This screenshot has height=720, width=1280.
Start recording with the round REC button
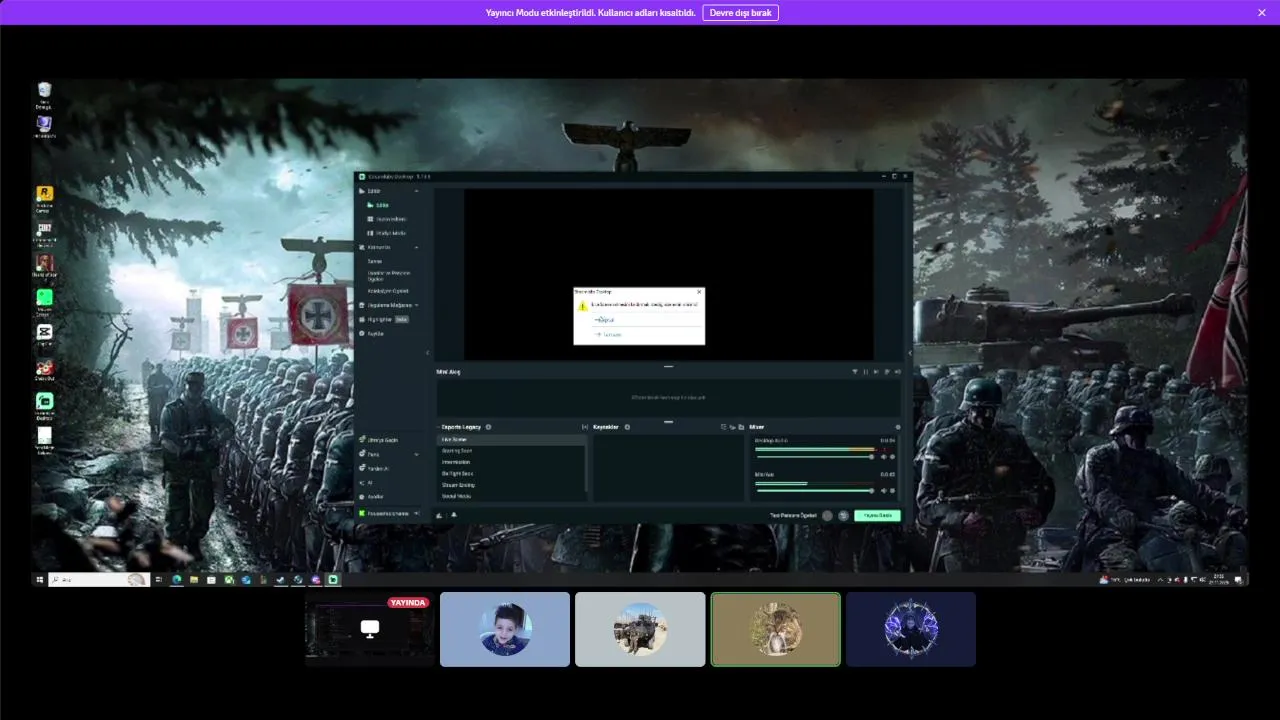pyautogui.click(x=828, y=515)
